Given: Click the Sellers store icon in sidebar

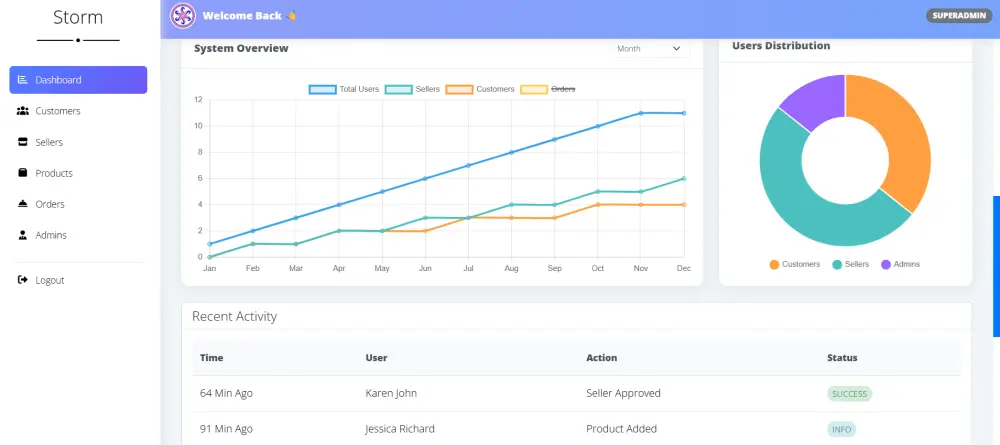Looking at the screenshot, I should pyautogui.click(x=23, y=142).
